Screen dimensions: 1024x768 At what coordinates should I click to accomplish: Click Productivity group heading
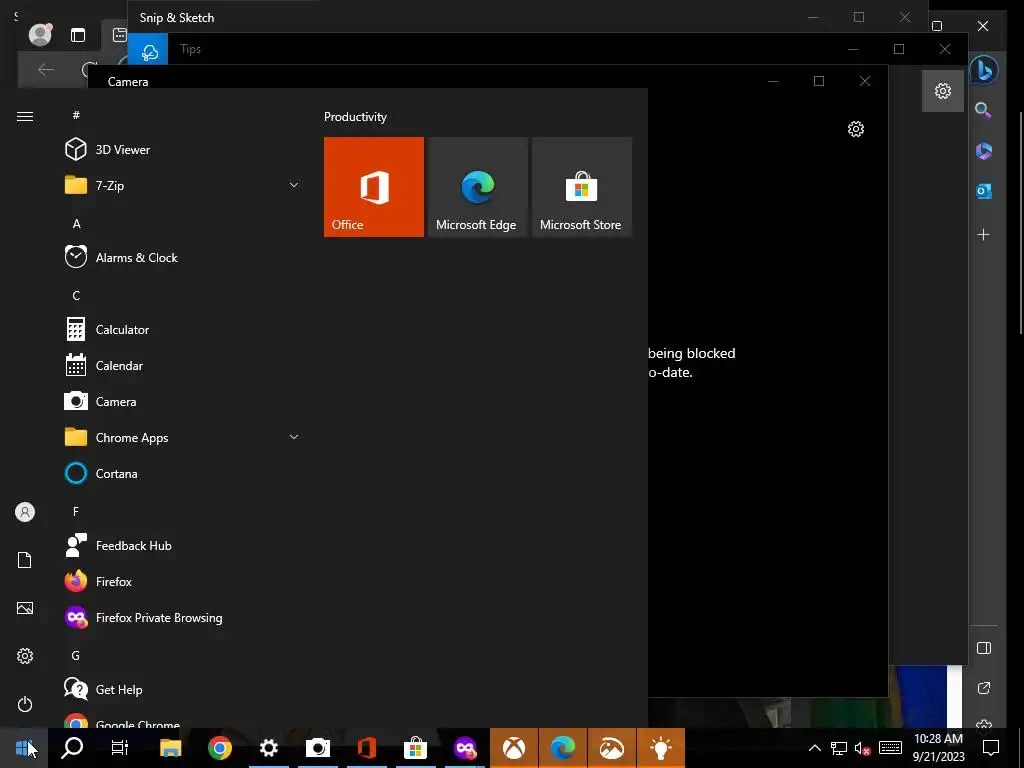coord(355,117)
